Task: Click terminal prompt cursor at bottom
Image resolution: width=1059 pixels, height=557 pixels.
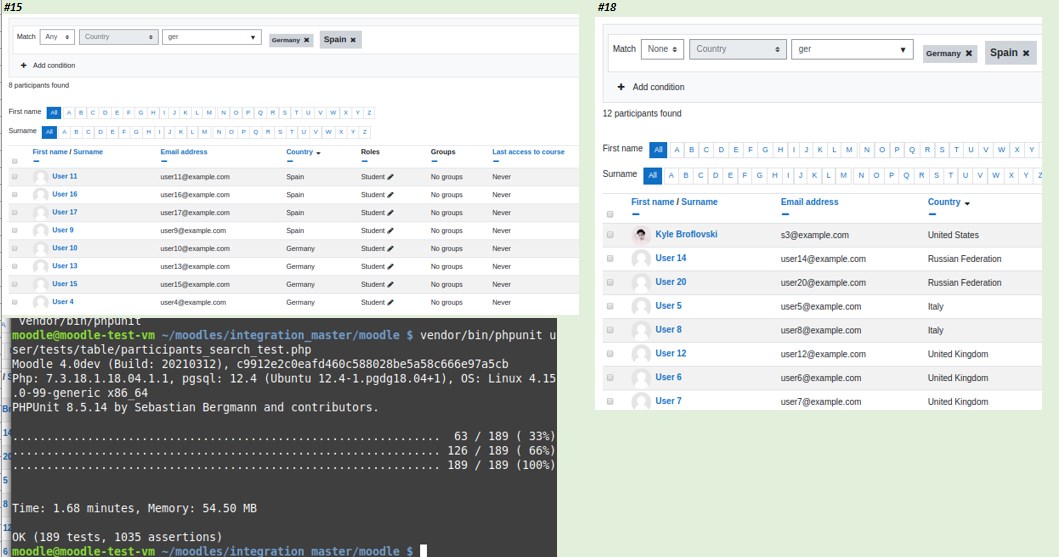Action: [x=423, y=551]
